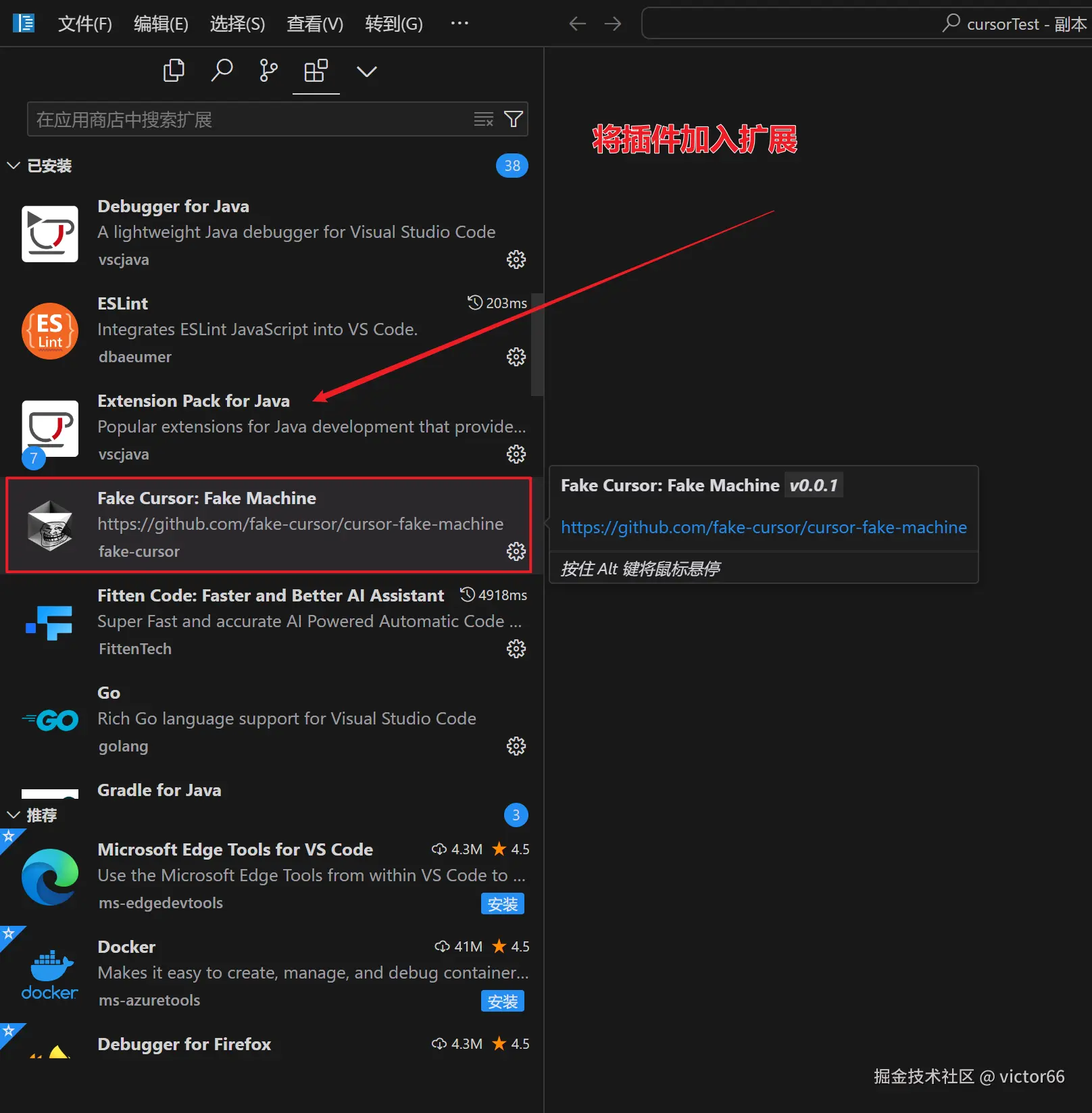Open the 选择(S) menu
Viewport: 1092px width, 1113px height.
(237, 24)
